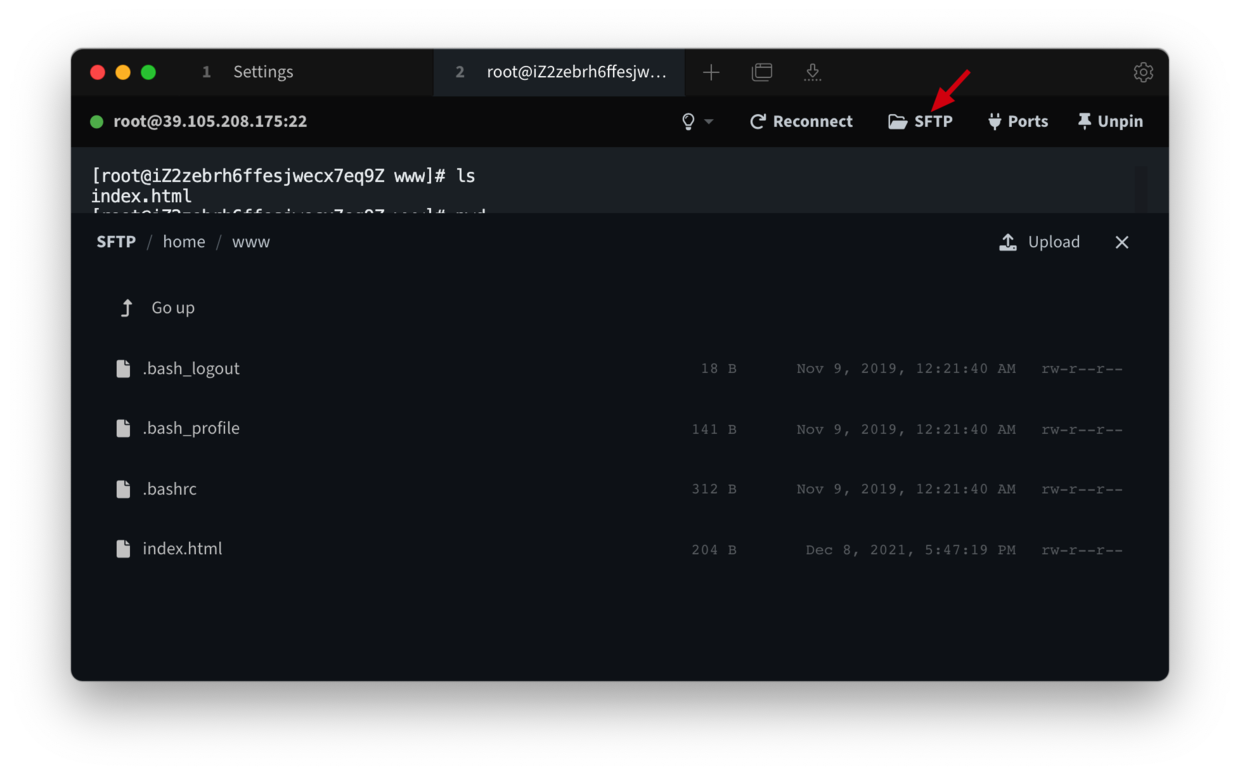1240x775 pixels.
Task: Open a new tab with plus icon
Action: click(x=711, y=72)
